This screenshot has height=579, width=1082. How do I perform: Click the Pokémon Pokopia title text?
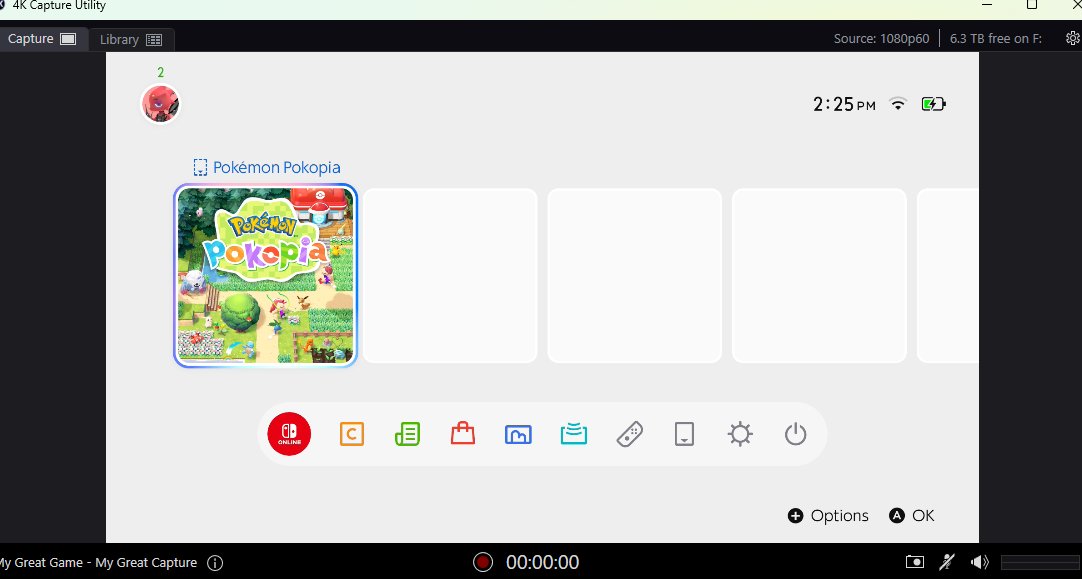tap(276, 168)
